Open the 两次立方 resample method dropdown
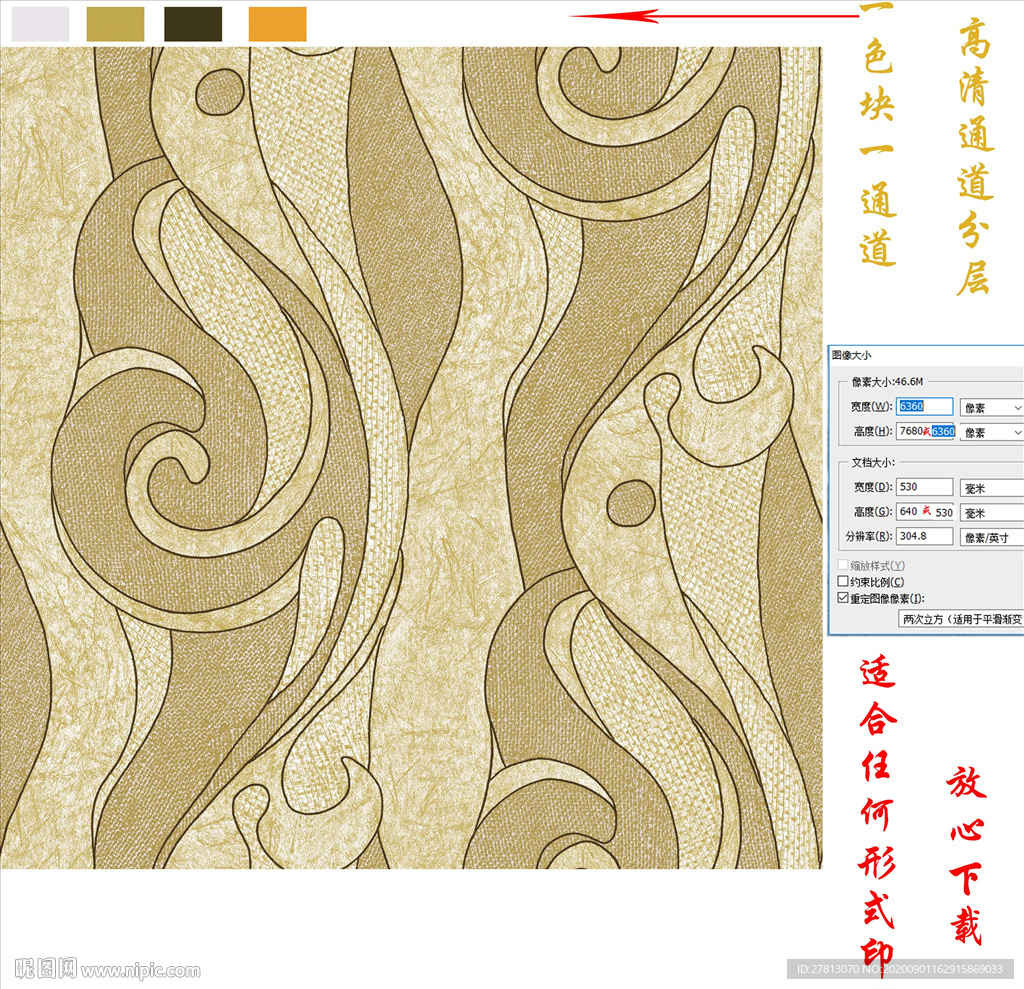The width and height of the screenshot is (1024, 989). 960,619
